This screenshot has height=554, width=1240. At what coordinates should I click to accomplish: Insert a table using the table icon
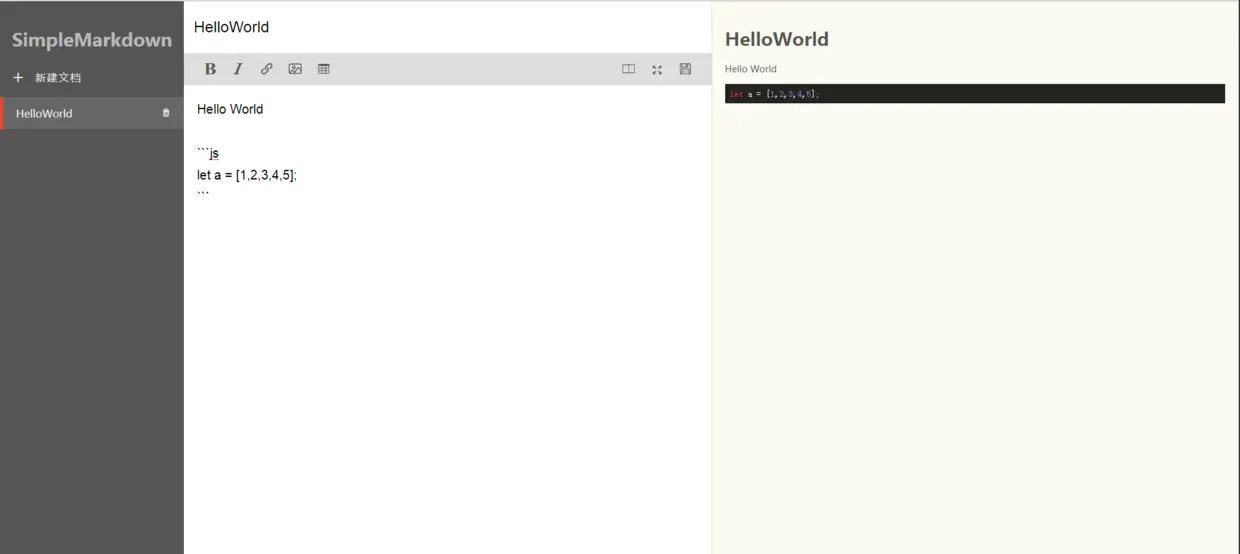click(324, 69)
